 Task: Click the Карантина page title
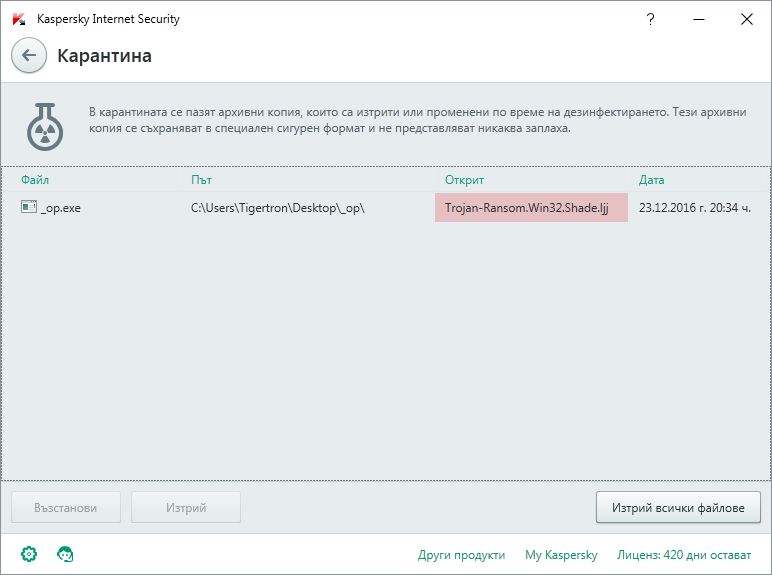tap(104, 56)
